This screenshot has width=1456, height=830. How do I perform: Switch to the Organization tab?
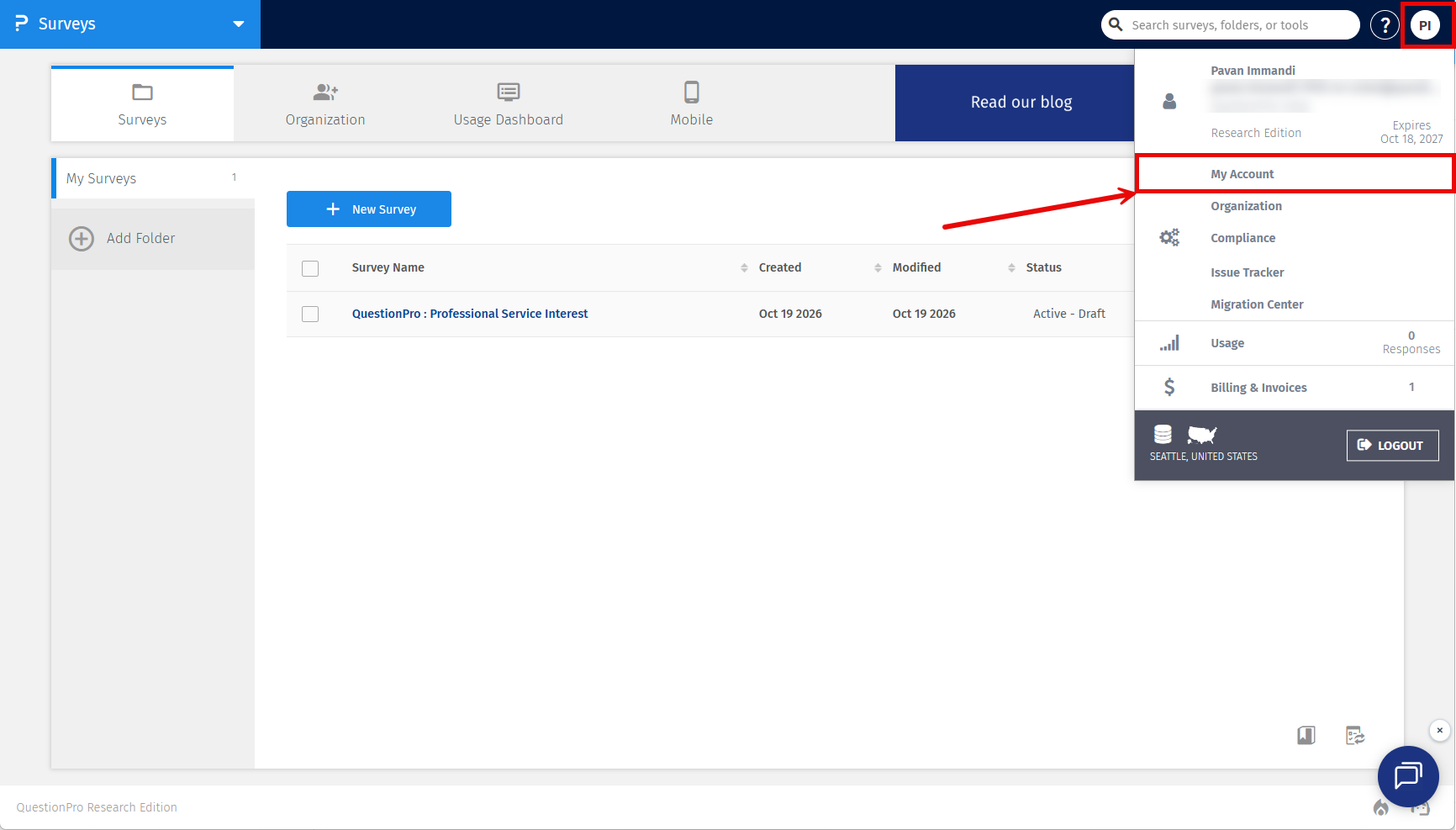click(325, 104)
